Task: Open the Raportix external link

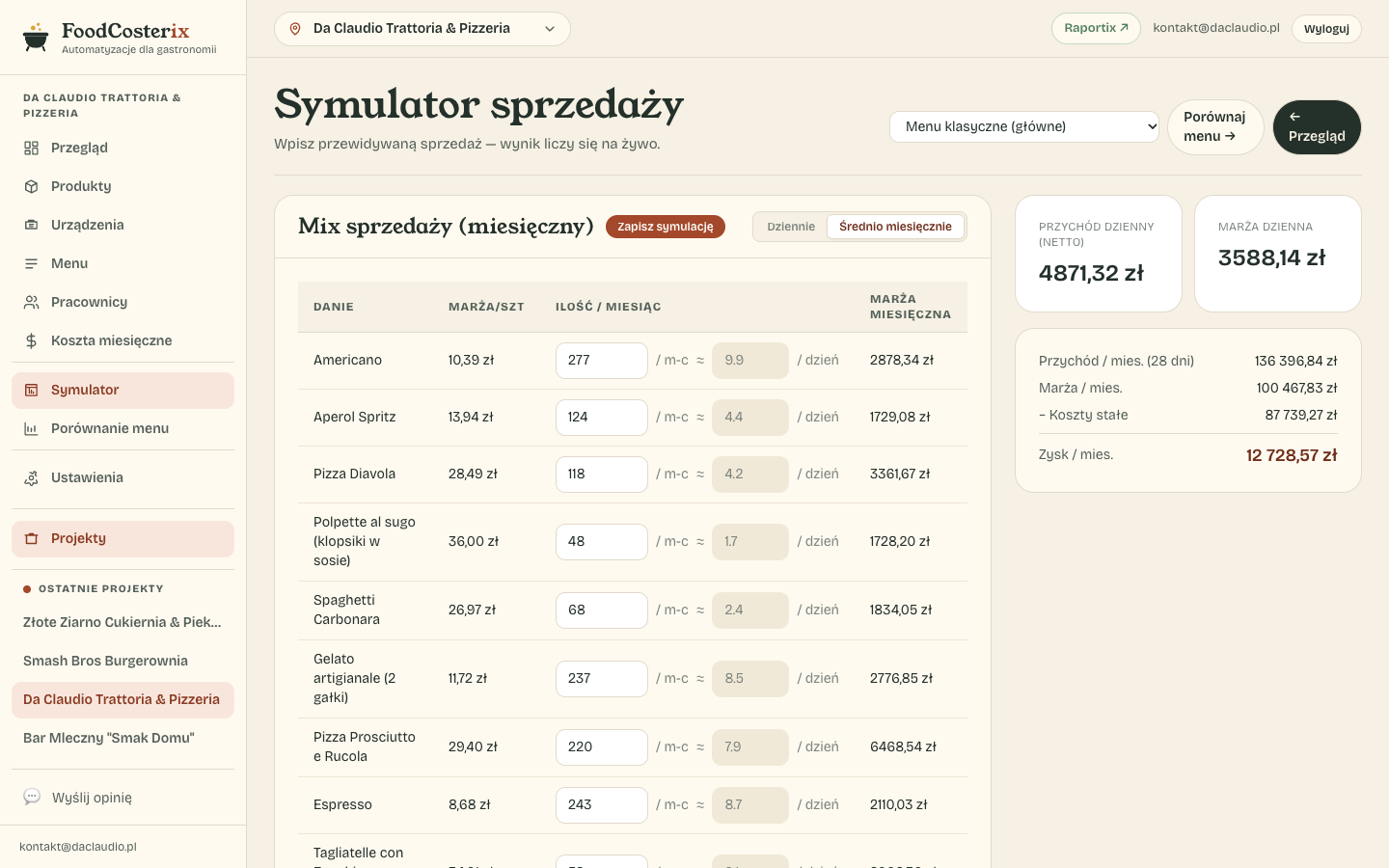Action: (1096, 28)
